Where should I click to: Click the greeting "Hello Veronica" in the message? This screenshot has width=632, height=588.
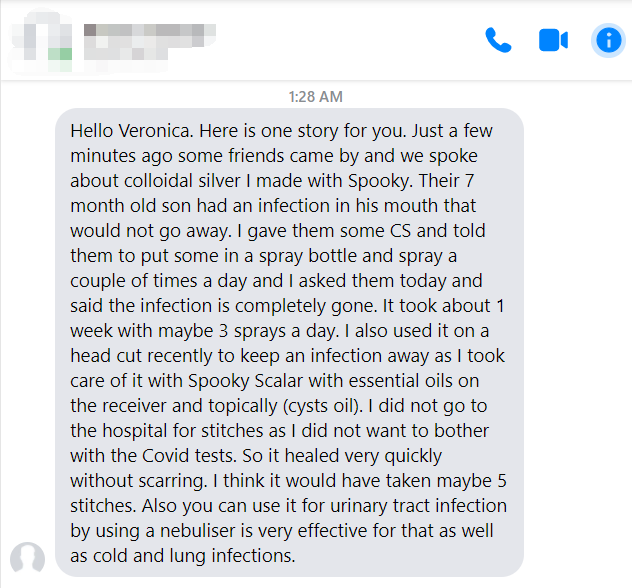click(x=129, y=131)
